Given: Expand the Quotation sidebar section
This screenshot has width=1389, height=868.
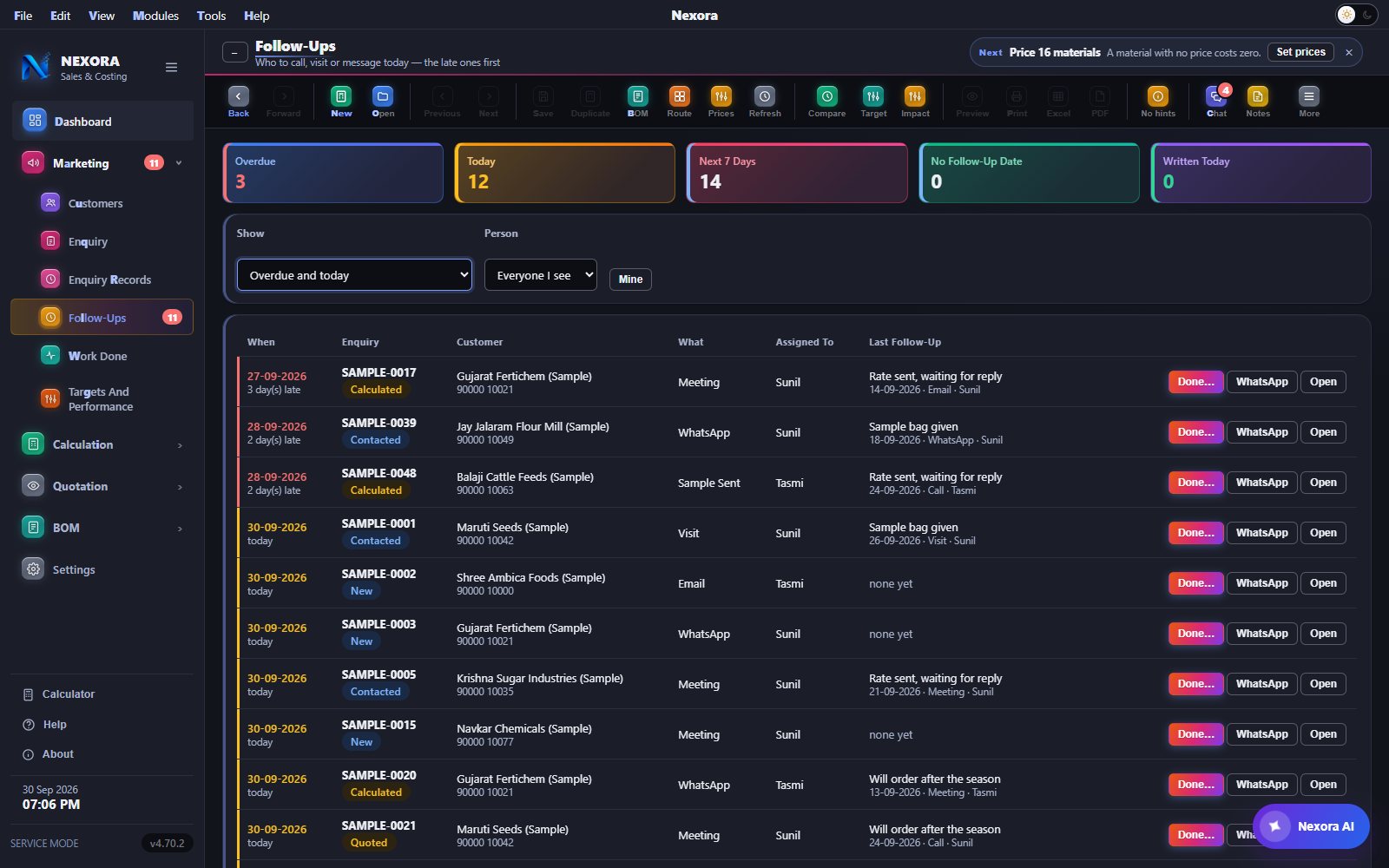Looking at the screenshot, I should tap(102, 486).
